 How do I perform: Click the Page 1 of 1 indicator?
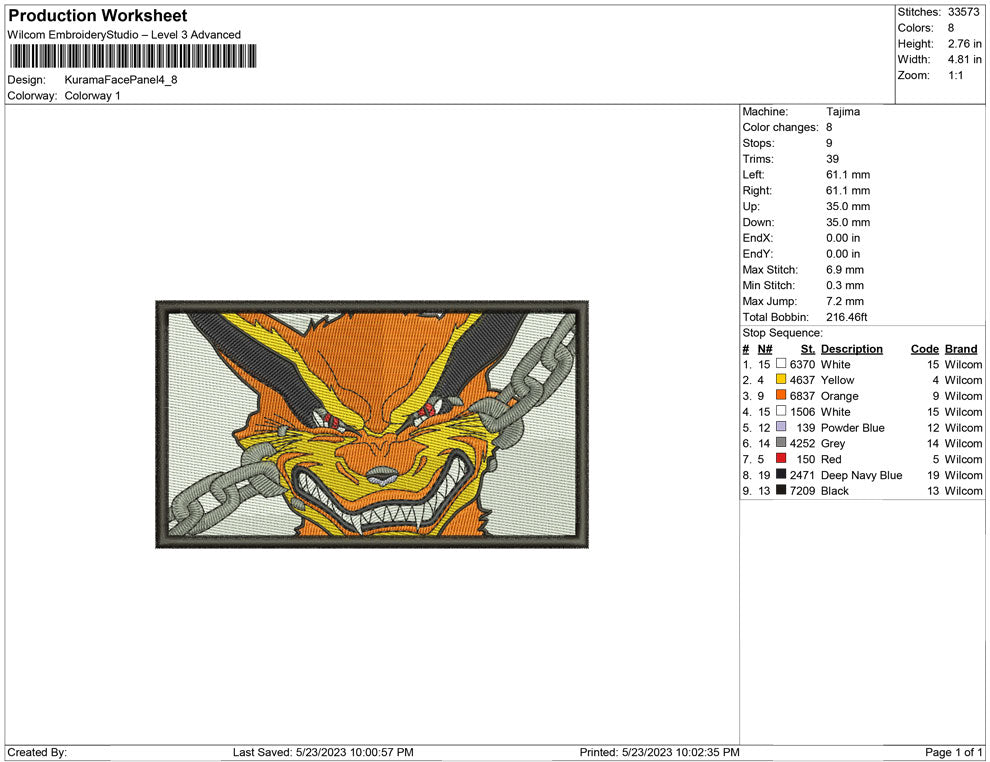point(953,752)
